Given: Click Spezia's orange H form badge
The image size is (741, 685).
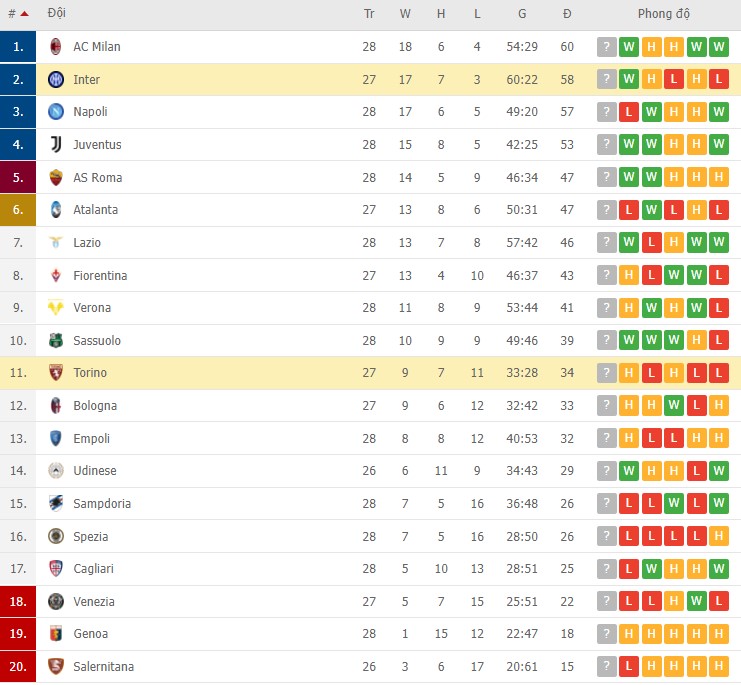Looking at the screenshot, I should tap(718, 537).
